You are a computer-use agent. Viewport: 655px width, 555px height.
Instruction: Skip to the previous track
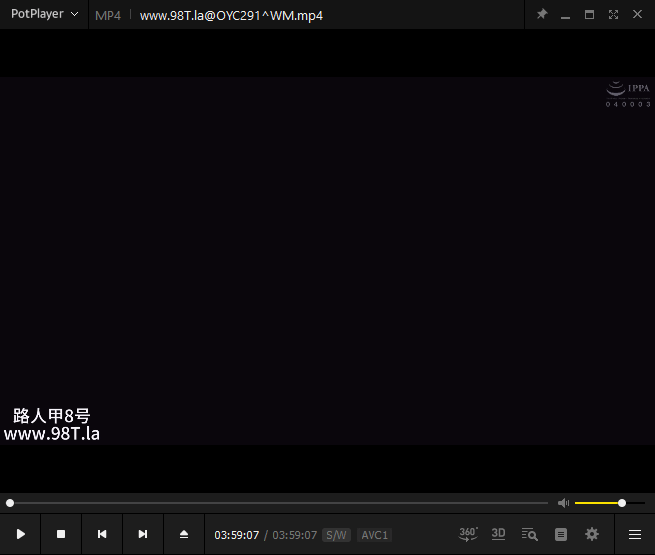coord(102,535)
